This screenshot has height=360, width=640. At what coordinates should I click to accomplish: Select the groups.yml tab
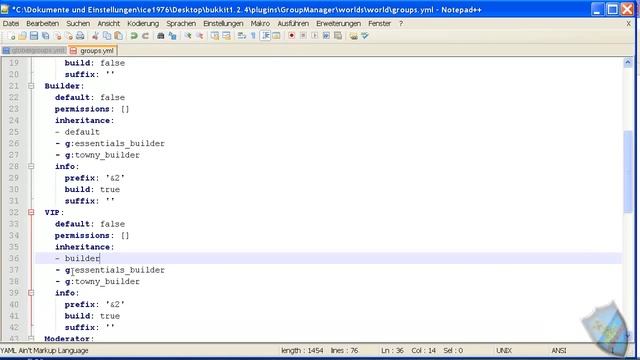[93, 51]
